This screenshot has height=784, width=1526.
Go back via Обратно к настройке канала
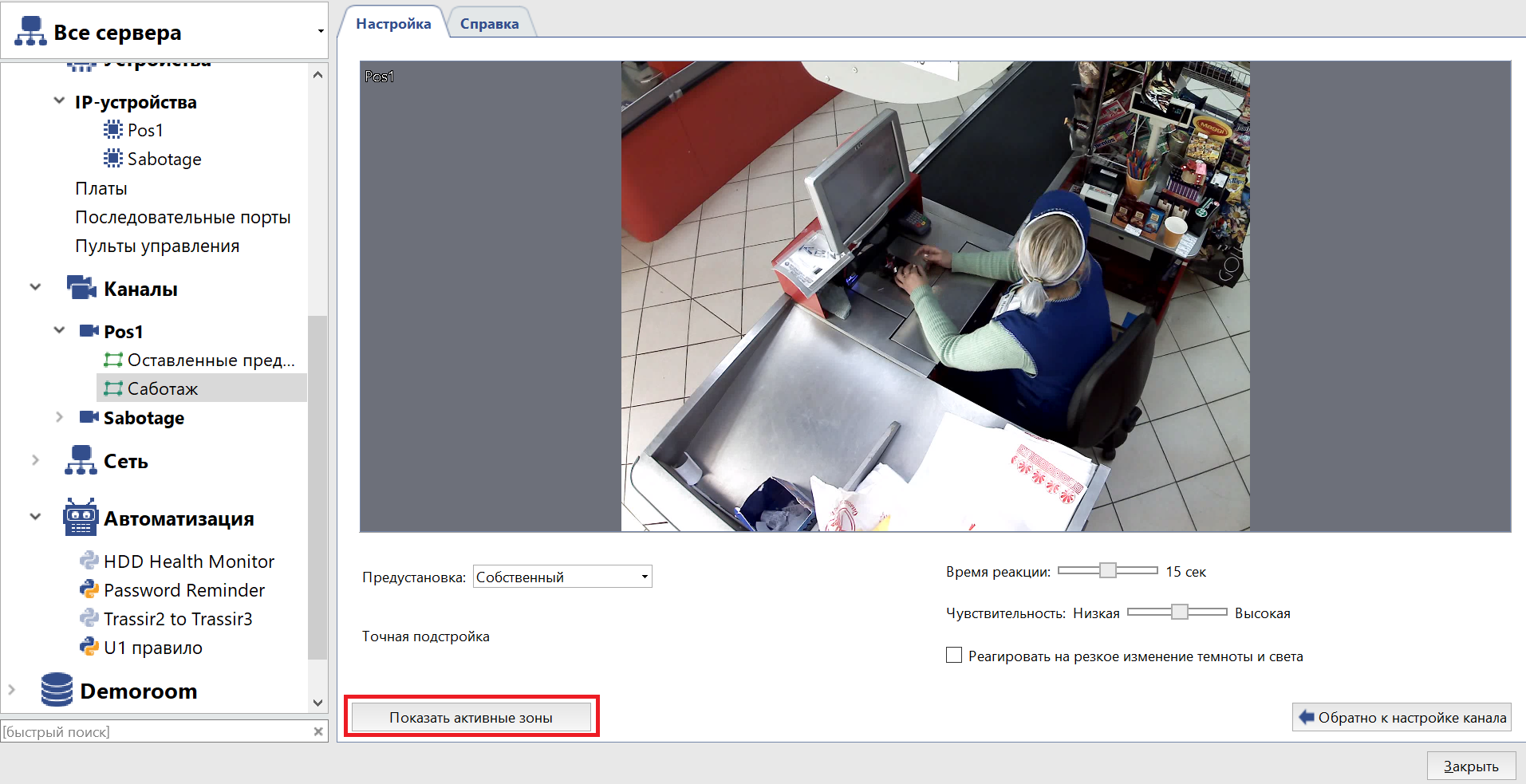1402,717
